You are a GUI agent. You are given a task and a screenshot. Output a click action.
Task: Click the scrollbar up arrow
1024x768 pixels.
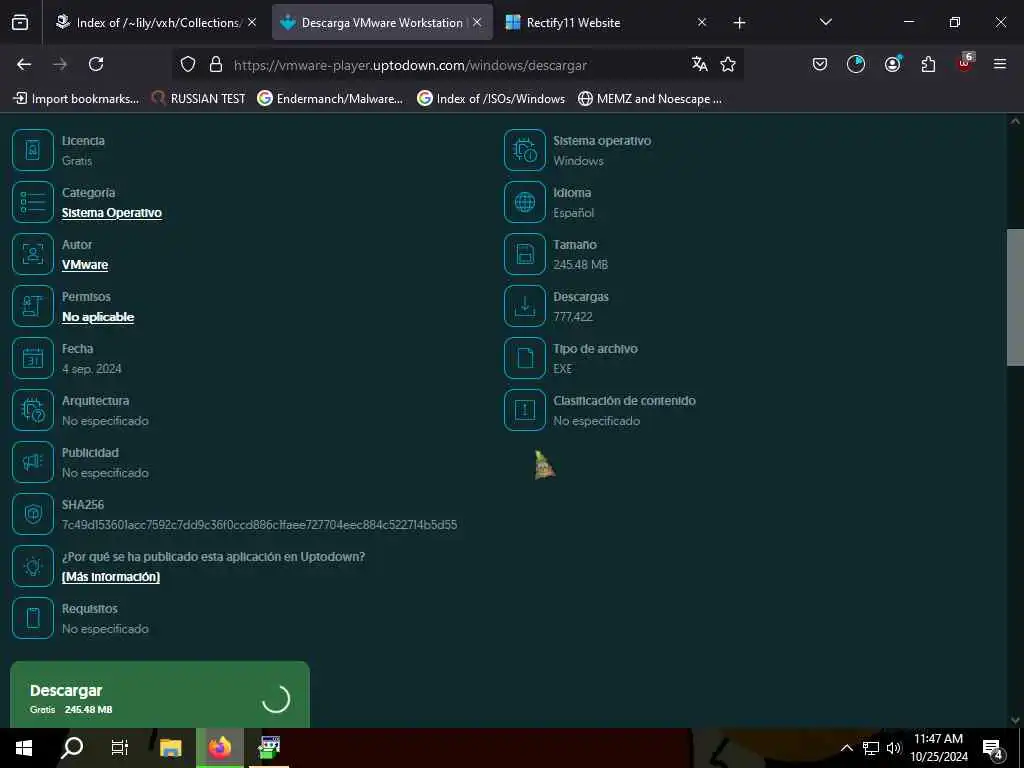pyautogui.click(x=1015, y=121)
